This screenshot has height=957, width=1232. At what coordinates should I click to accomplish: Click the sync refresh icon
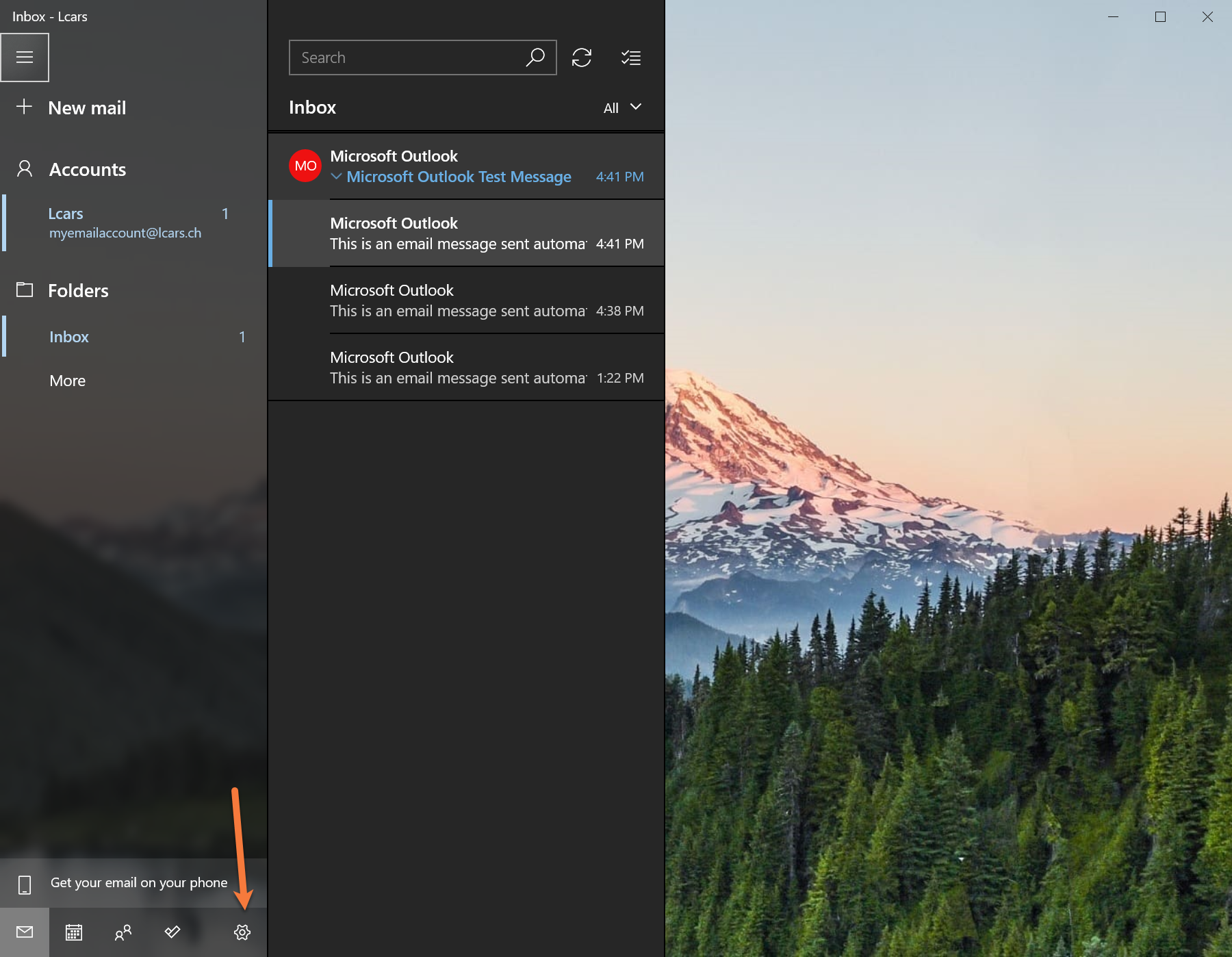tap(582, 58)
